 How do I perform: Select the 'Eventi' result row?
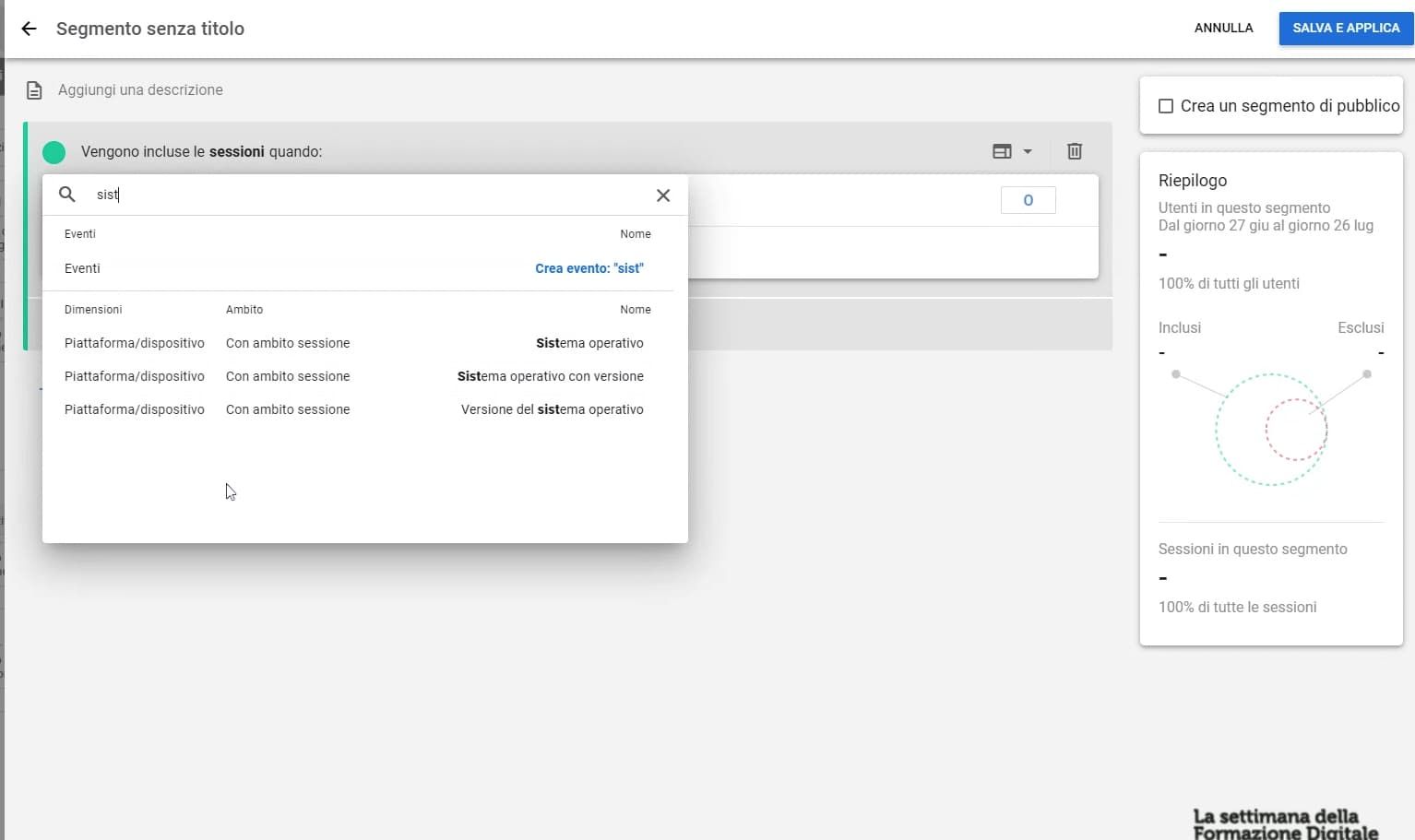coord(358,268)
